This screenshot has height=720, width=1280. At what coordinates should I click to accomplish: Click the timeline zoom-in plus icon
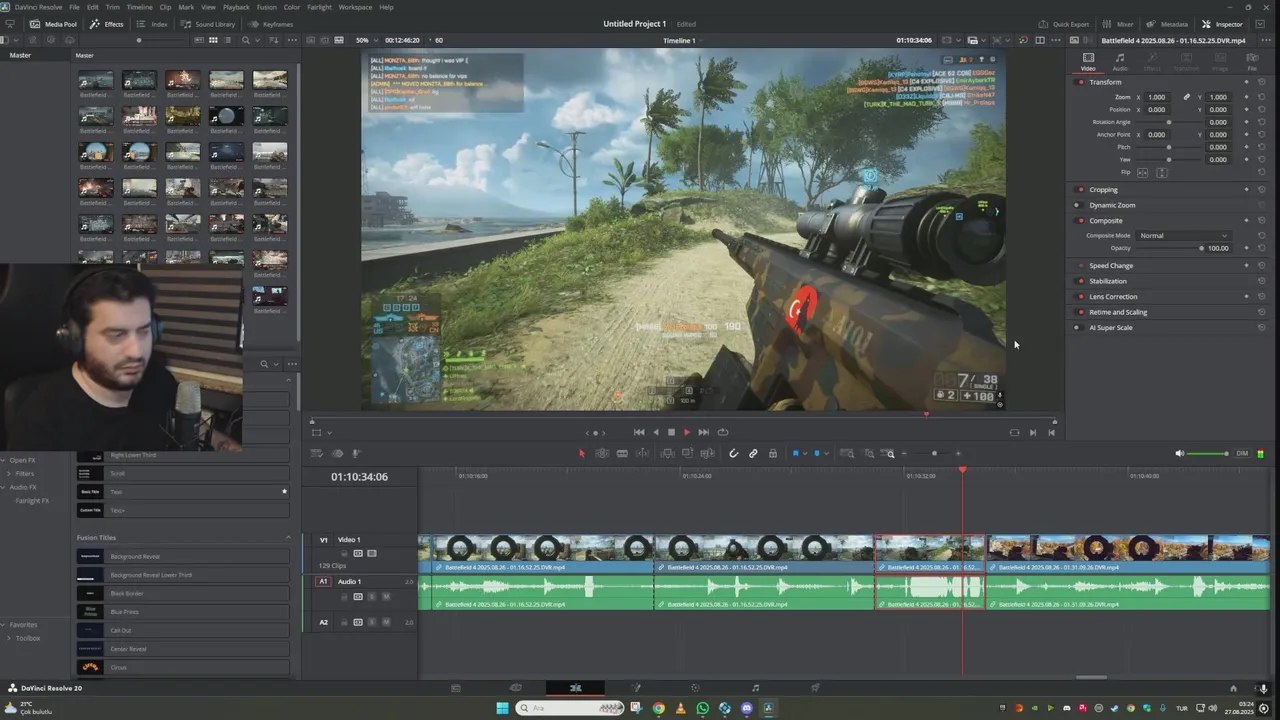click(x=958, y=453)
